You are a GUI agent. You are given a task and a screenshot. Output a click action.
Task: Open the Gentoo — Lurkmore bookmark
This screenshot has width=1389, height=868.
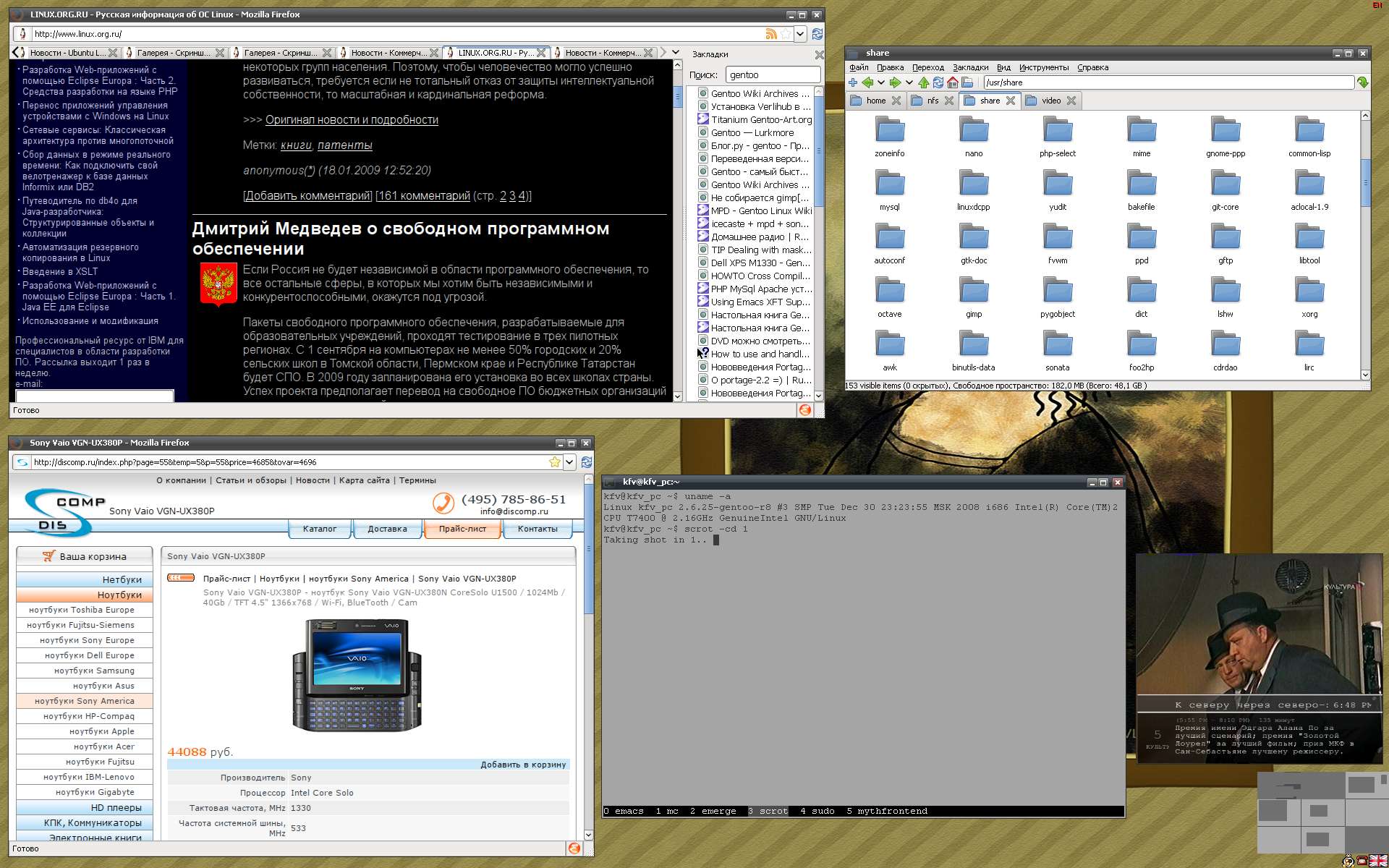752,133
